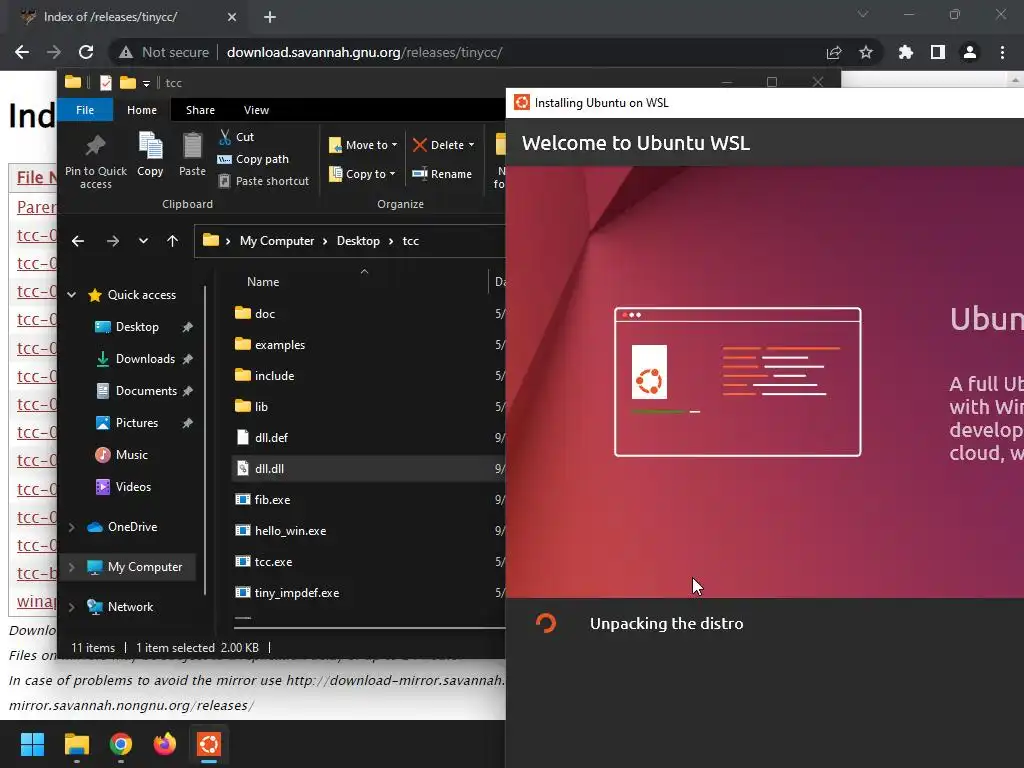Open the File tab in File Explorer
Viewport: 1024px width, 768px height.
pyautogui.click(x=85, y=110)
